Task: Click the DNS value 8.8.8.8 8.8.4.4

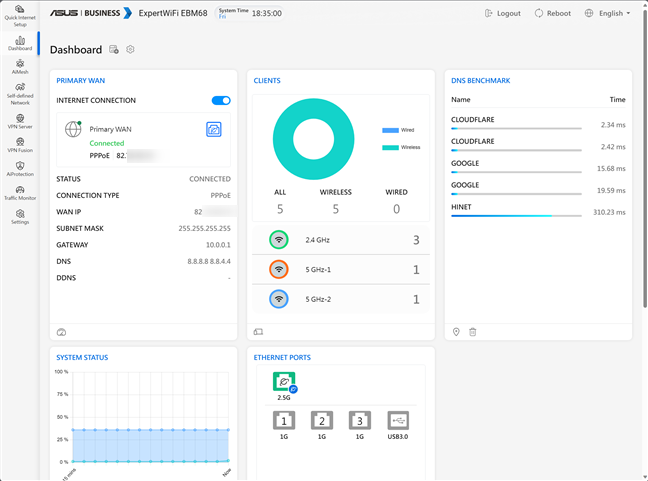Action: (209, 261)
